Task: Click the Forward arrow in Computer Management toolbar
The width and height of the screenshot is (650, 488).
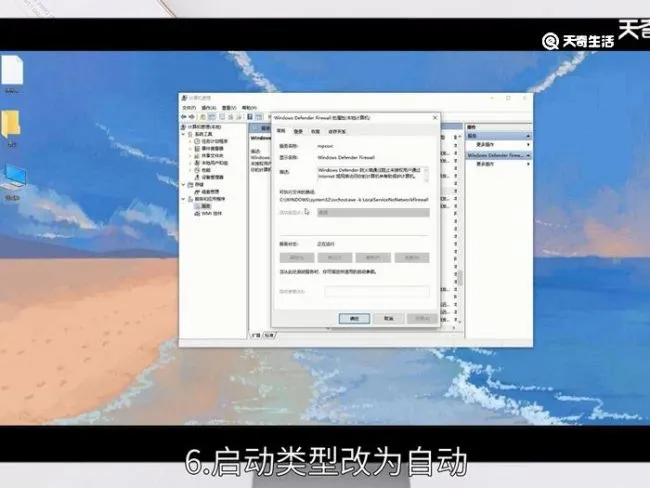Action: point(192,117)
